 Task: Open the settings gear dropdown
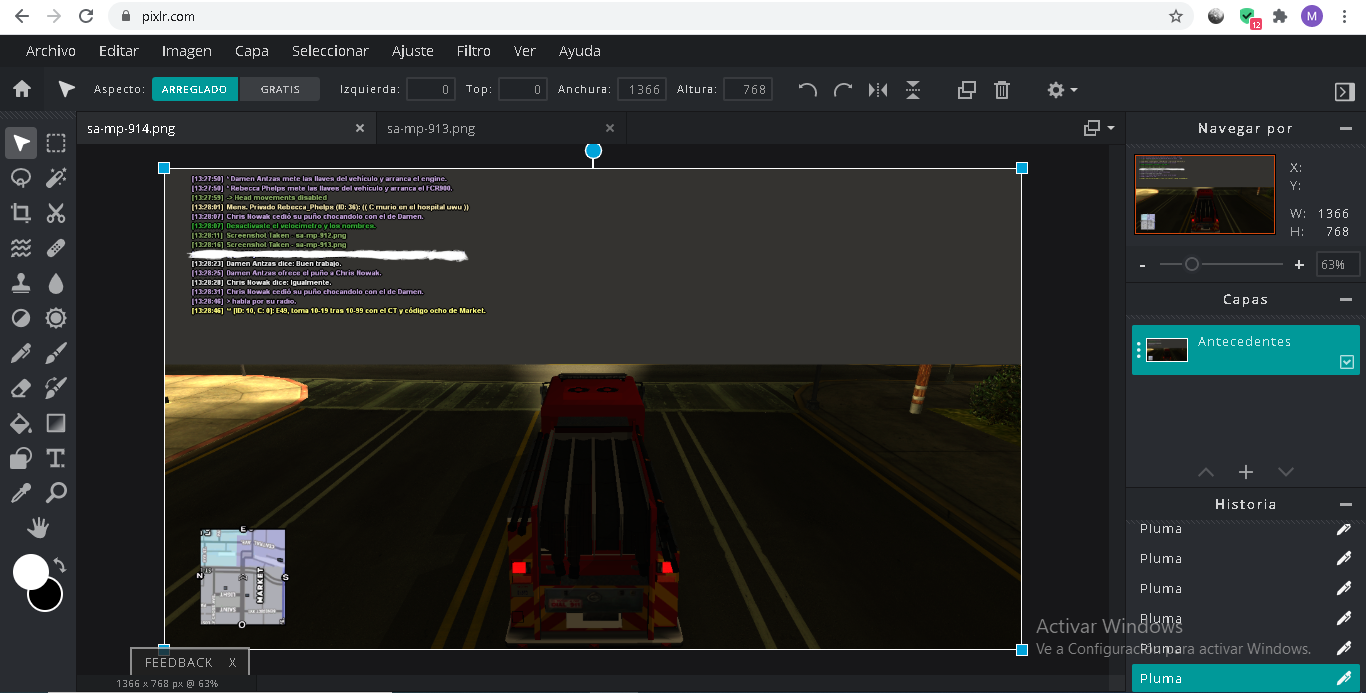click(1061, 90)
